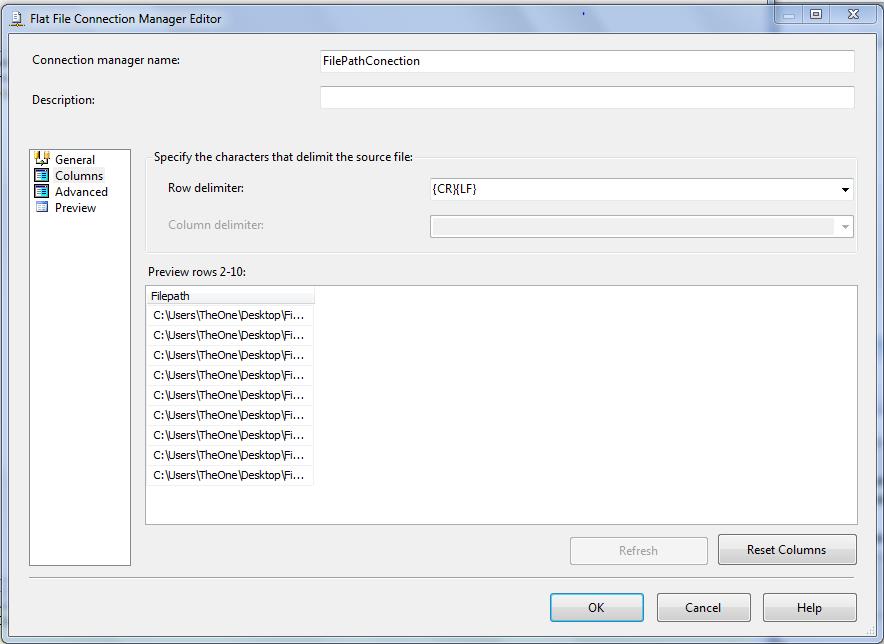The image size is (884, 644).
Task: Click the Column delimiter dropdown arrow
Action: click(x=845, y=226)
